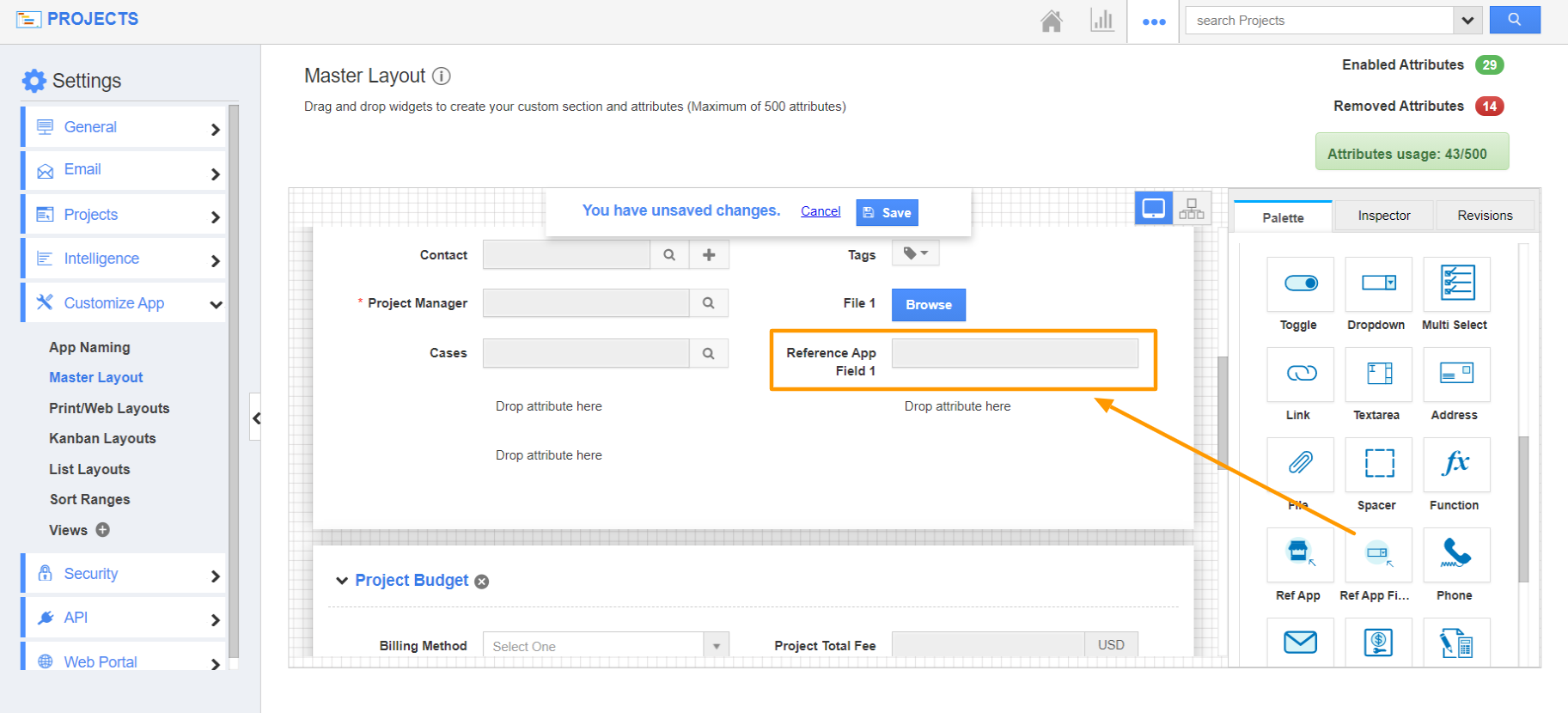Expand the Security settings menu
This screenshot has height=713, width=1568.
(x=124, y=574)
